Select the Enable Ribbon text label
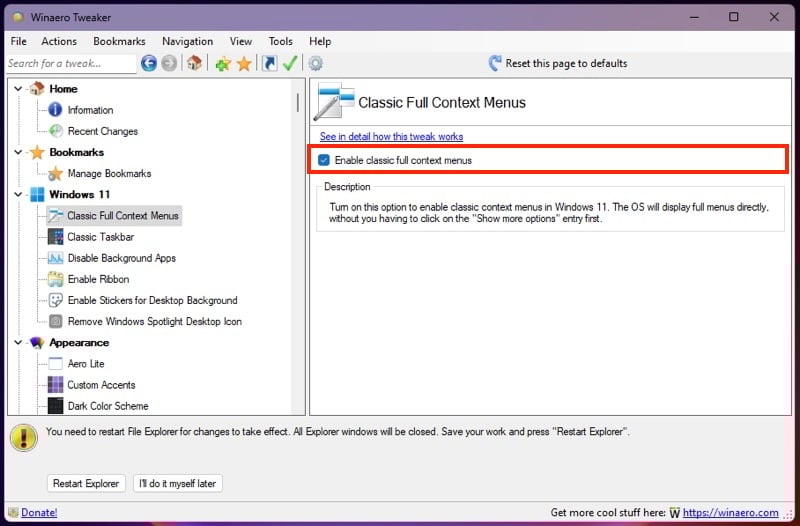Viewport: 800px width, 526px height. coord(98,279)
